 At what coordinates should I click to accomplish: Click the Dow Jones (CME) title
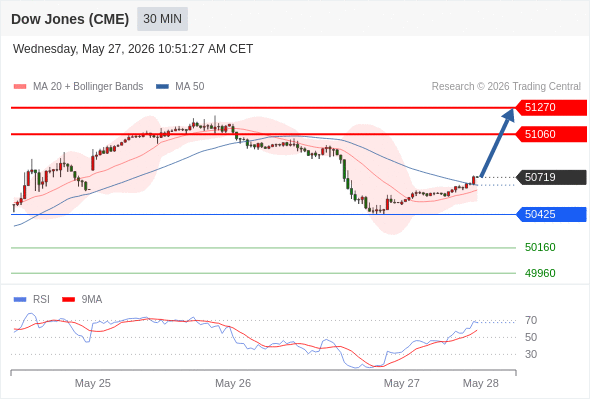point(70,19)
